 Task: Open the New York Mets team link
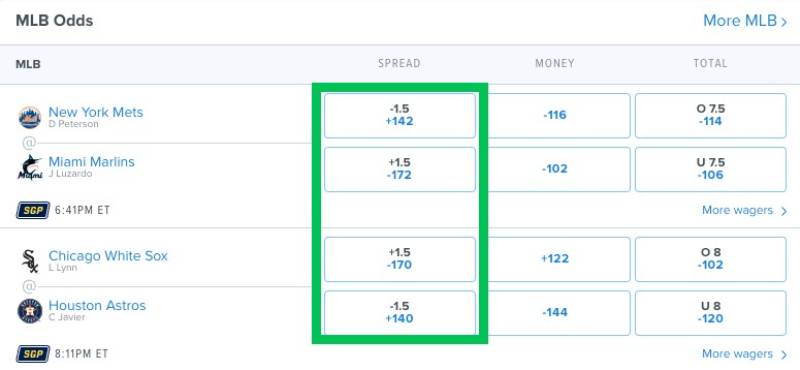[x=95, y=112]
